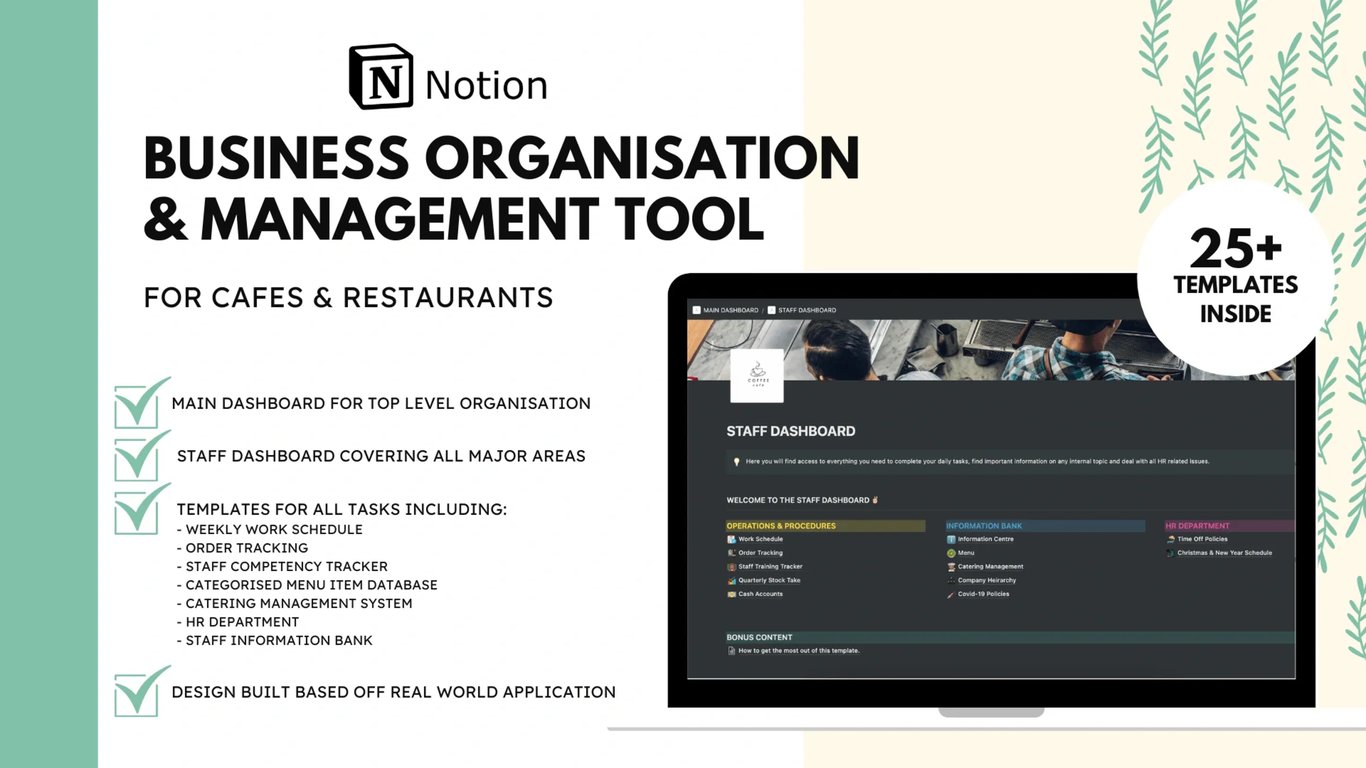The image size is (1366, 768).
Task: Click the Covid-19 Policies page icon
Action: (x=951, y=594)
